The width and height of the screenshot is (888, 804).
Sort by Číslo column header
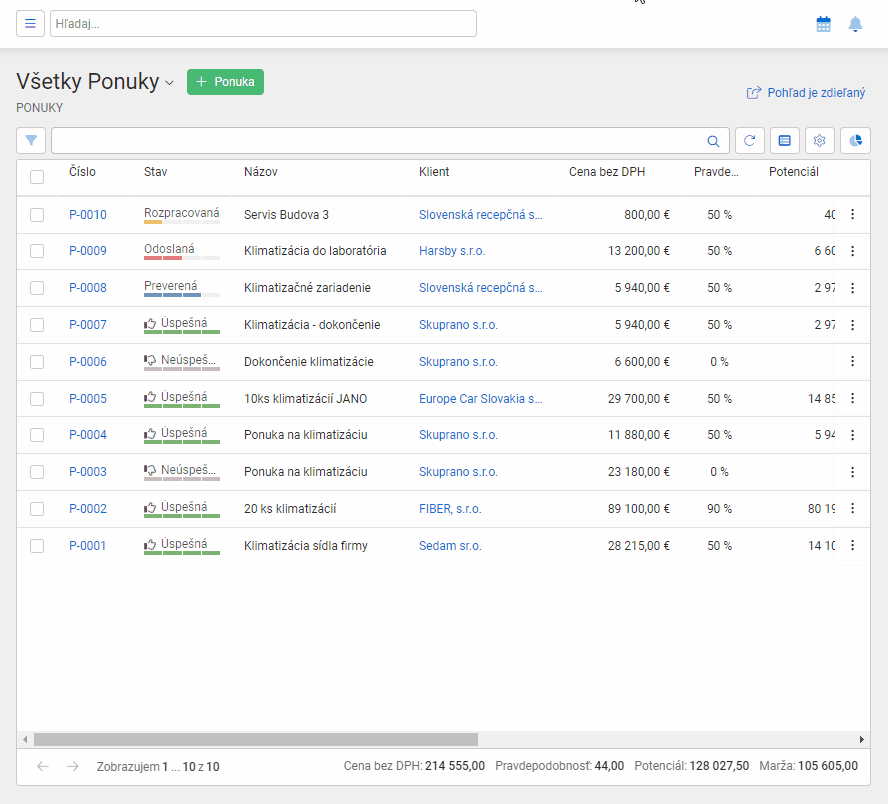tap(82, 172)
